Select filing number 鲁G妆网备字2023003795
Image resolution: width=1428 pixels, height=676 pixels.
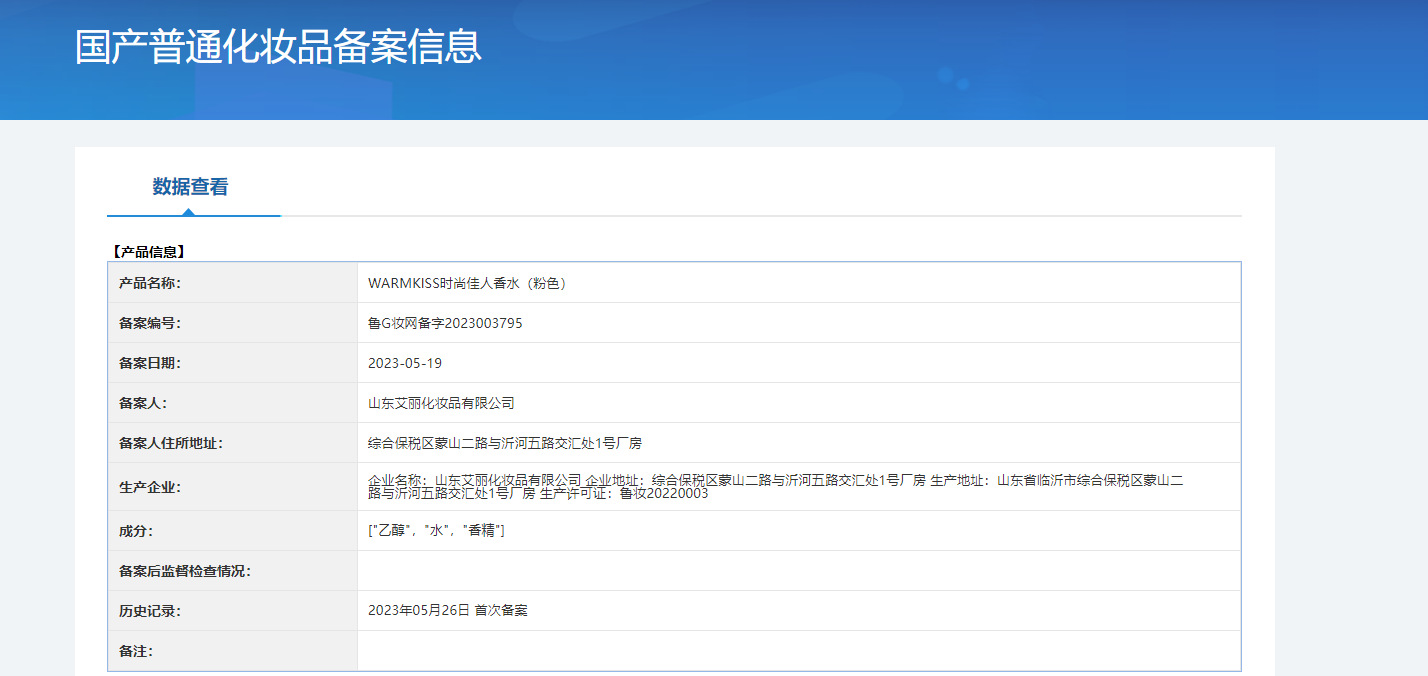[x=445, y=323]
